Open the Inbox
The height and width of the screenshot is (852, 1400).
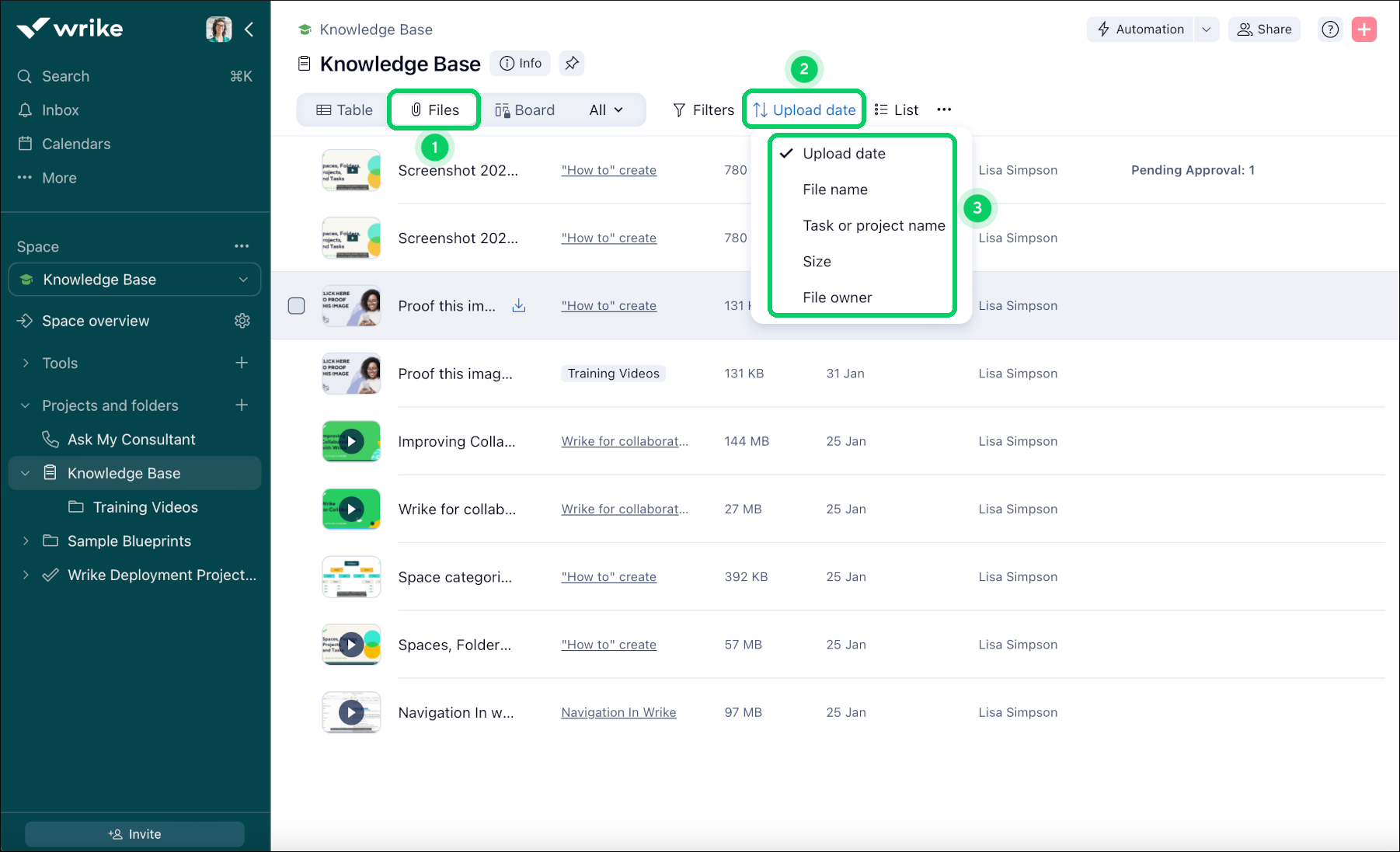click(x=61, y=110)
